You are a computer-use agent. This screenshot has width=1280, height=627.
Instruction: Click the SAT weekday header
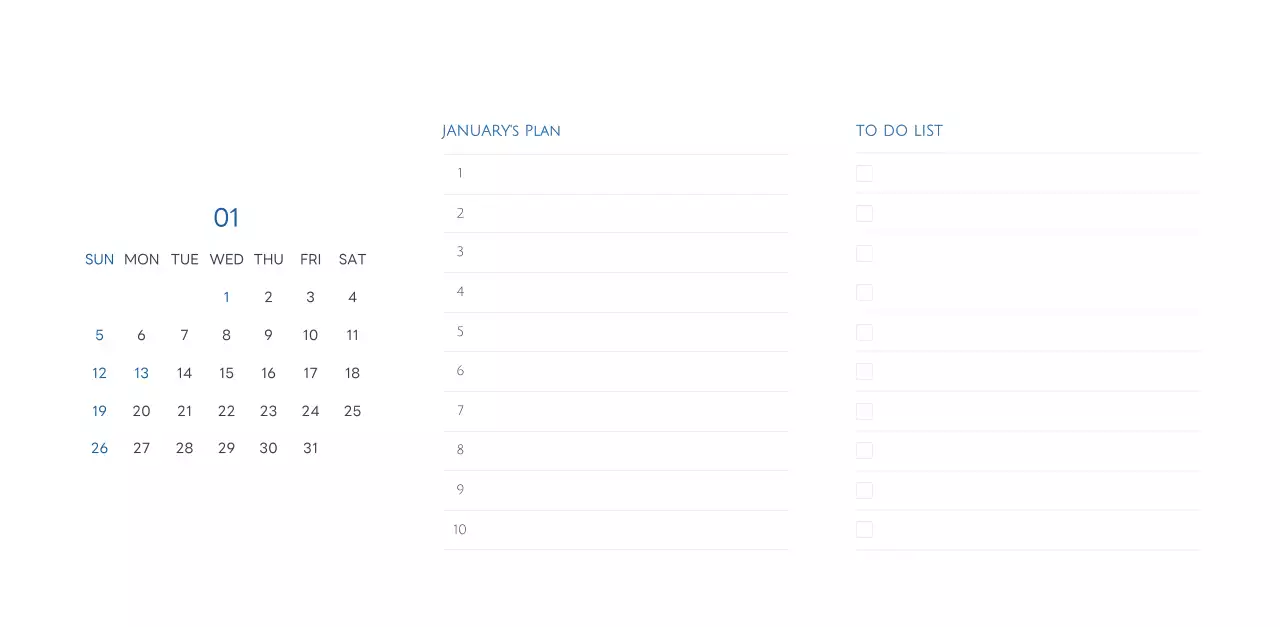[x=352, y=260]
